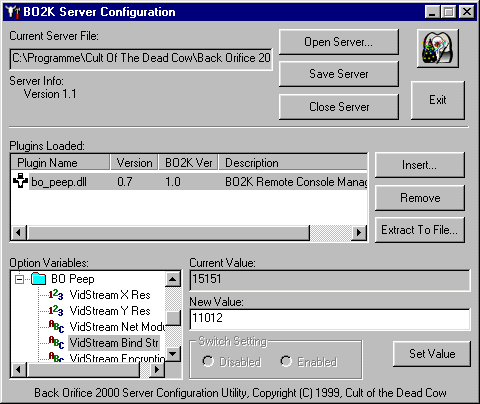Image resolution: width=480 pixels, height=404 pixels.
Task: Click the BO2K Ver column header
Action: click(x=188, y=163)
